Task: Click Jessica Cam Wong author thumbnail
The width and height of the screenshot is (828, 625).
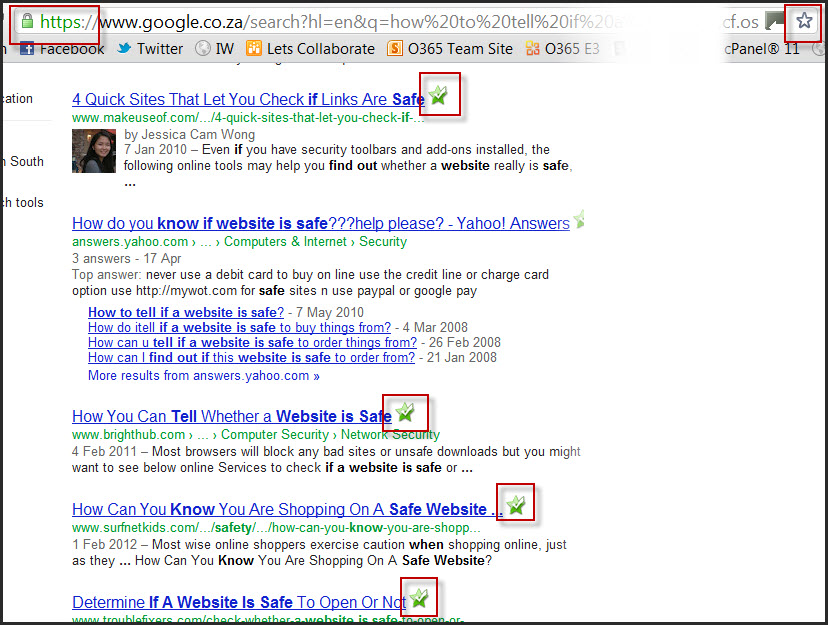Action: pyautogui.click(x=93, y=151)
